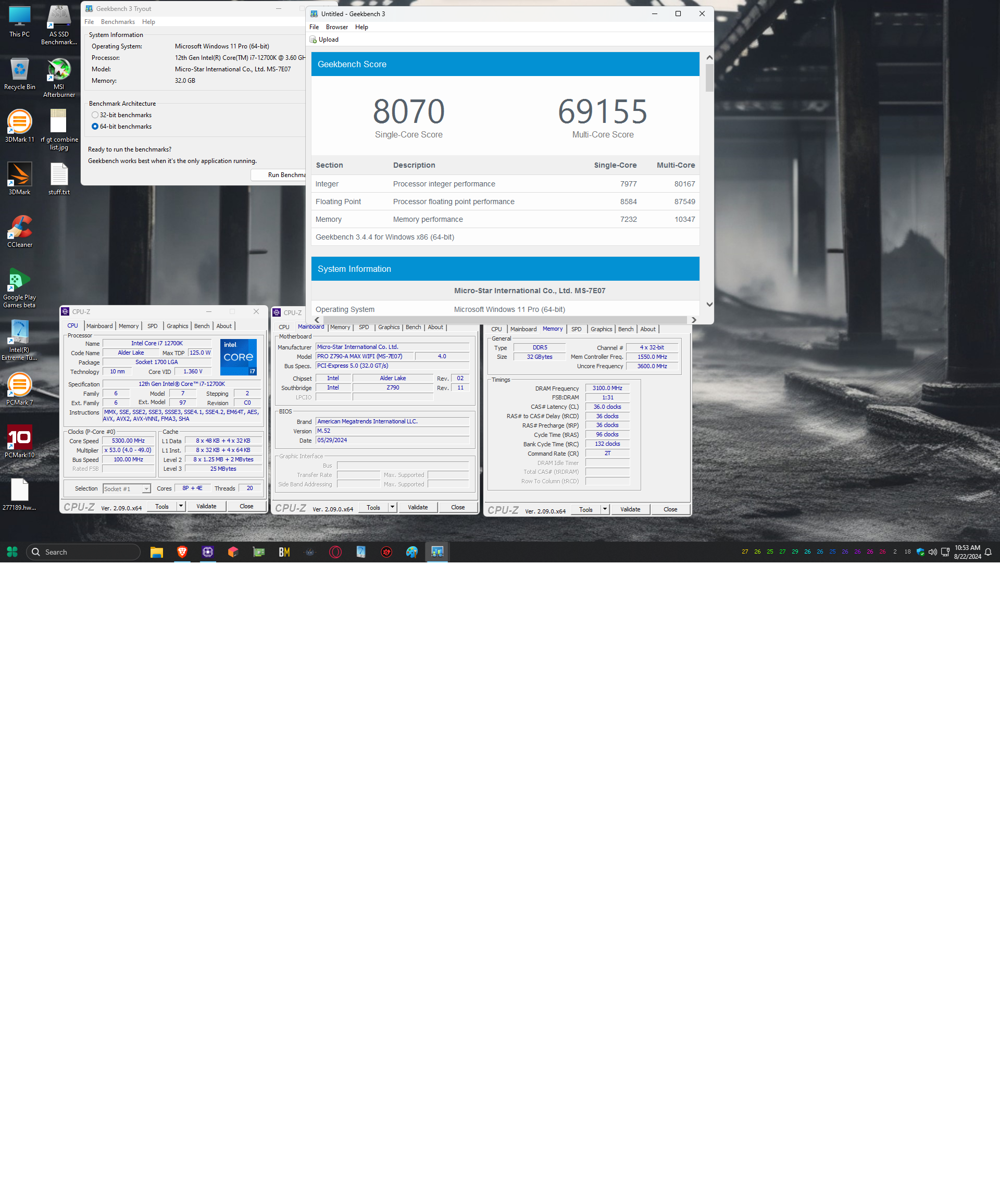Open Help menu in Geekbench 3 results
This screenshot has width=1000, height=1204.
click(x=361, y=27)
